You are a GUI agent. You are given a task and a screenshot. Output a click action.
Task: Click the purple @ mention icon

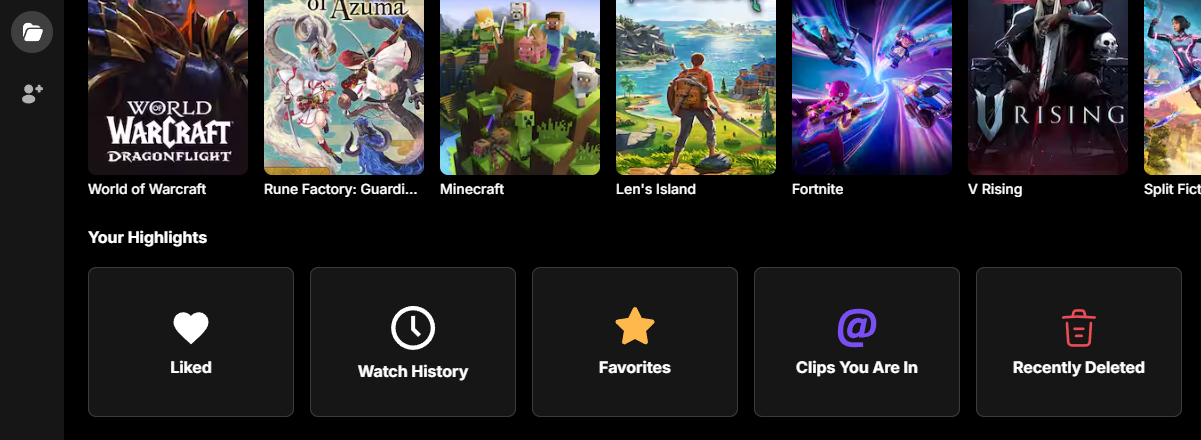pos(857,327)
